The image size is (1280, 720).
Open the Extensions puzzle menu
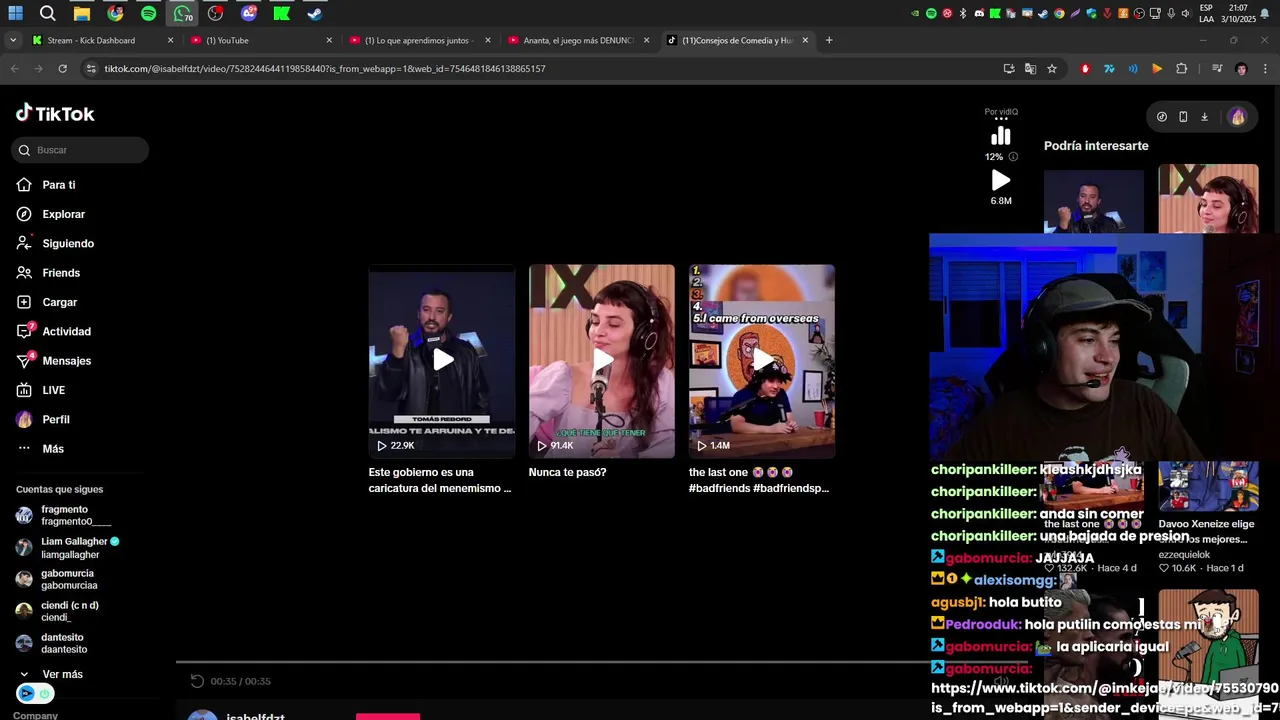click(1182, 69)
